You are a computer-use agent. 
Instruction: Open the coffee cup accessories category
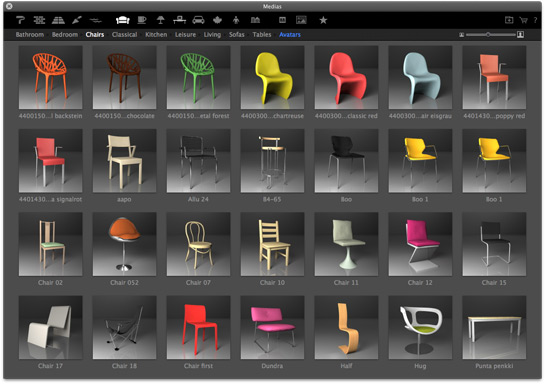tap(141, 20)
